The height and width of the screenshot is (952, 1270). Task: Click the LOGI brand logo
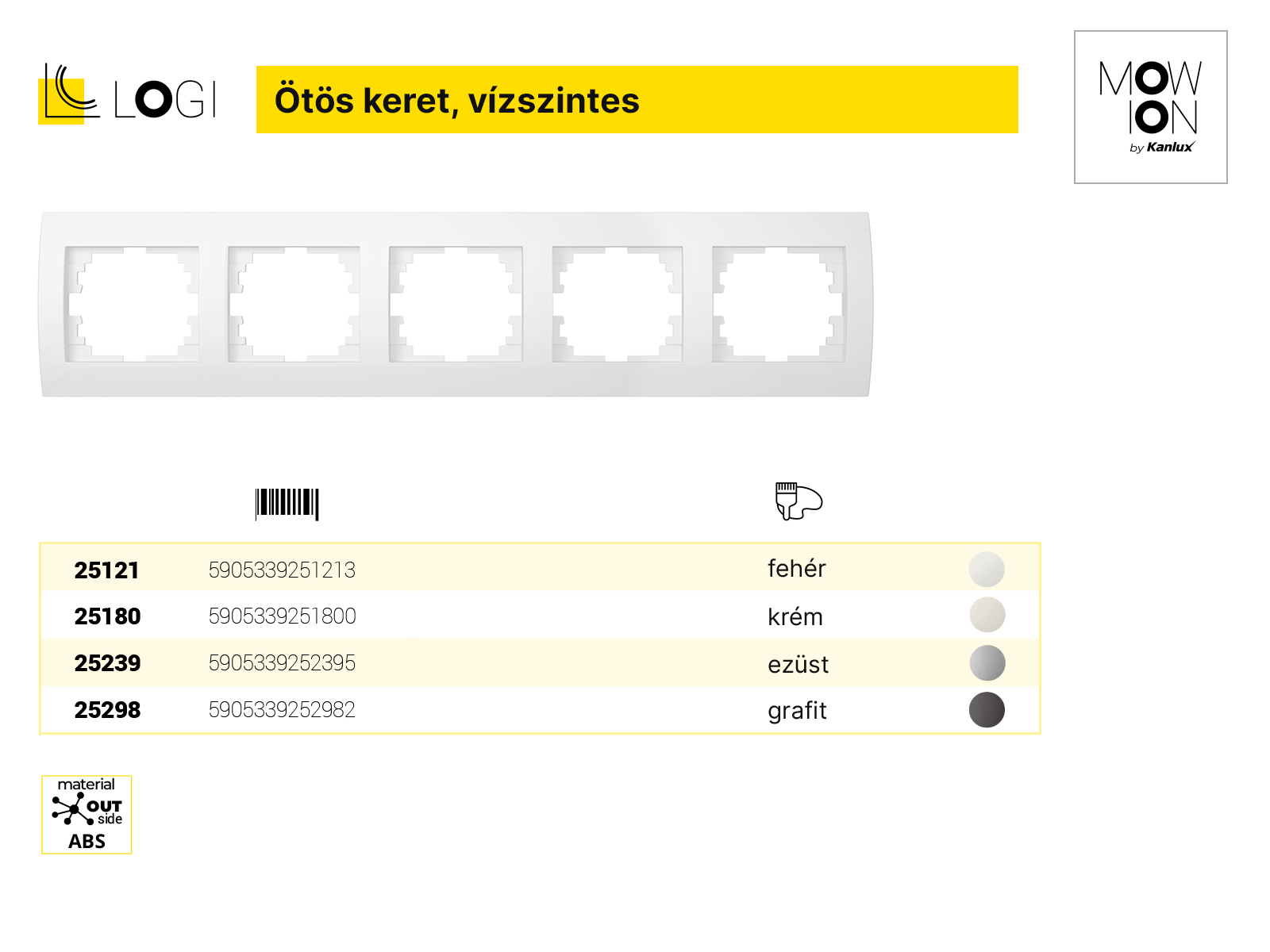128,94
